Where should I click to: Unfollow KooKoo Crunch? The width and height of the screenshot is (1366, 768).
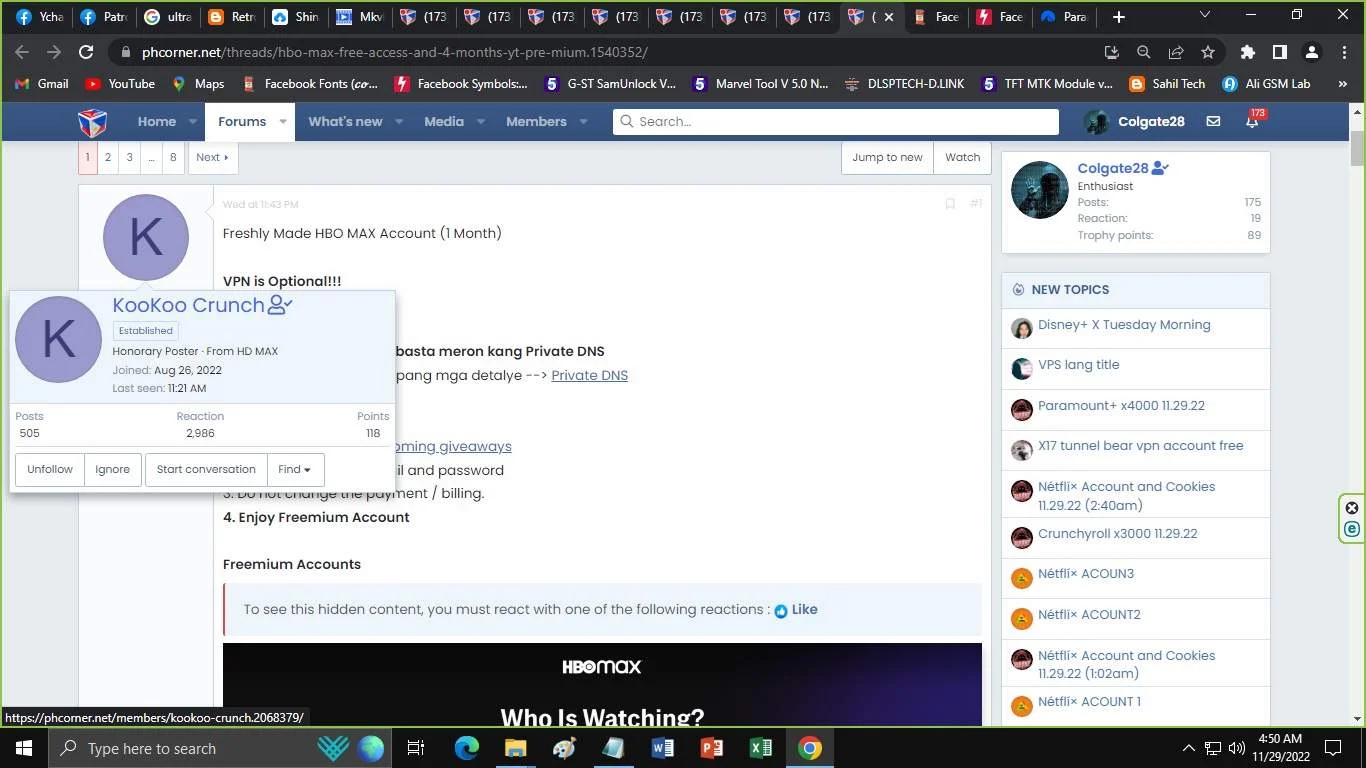click(50, 470)
